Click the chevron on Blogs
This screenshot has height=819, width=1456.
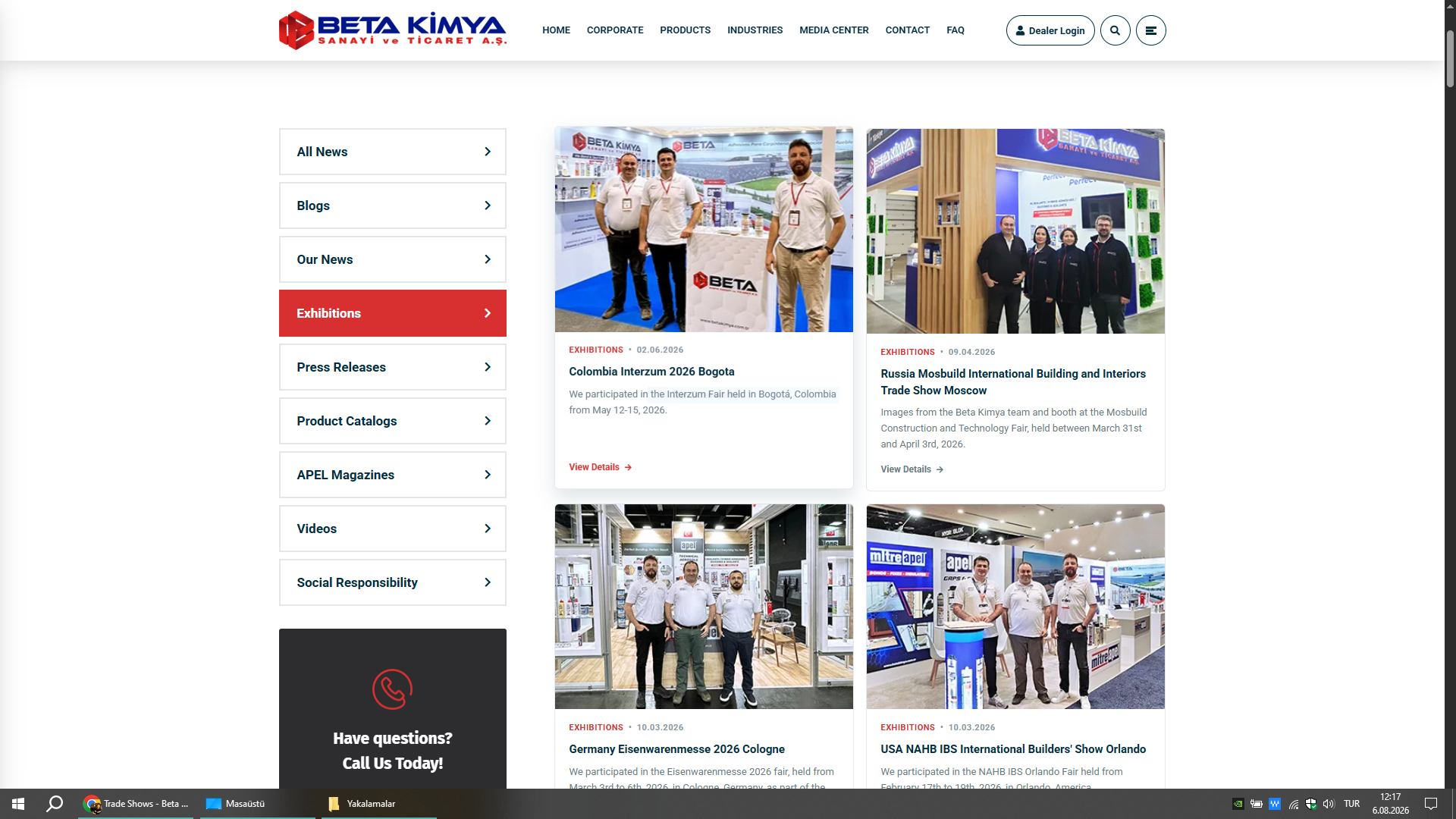click(488, 206)
